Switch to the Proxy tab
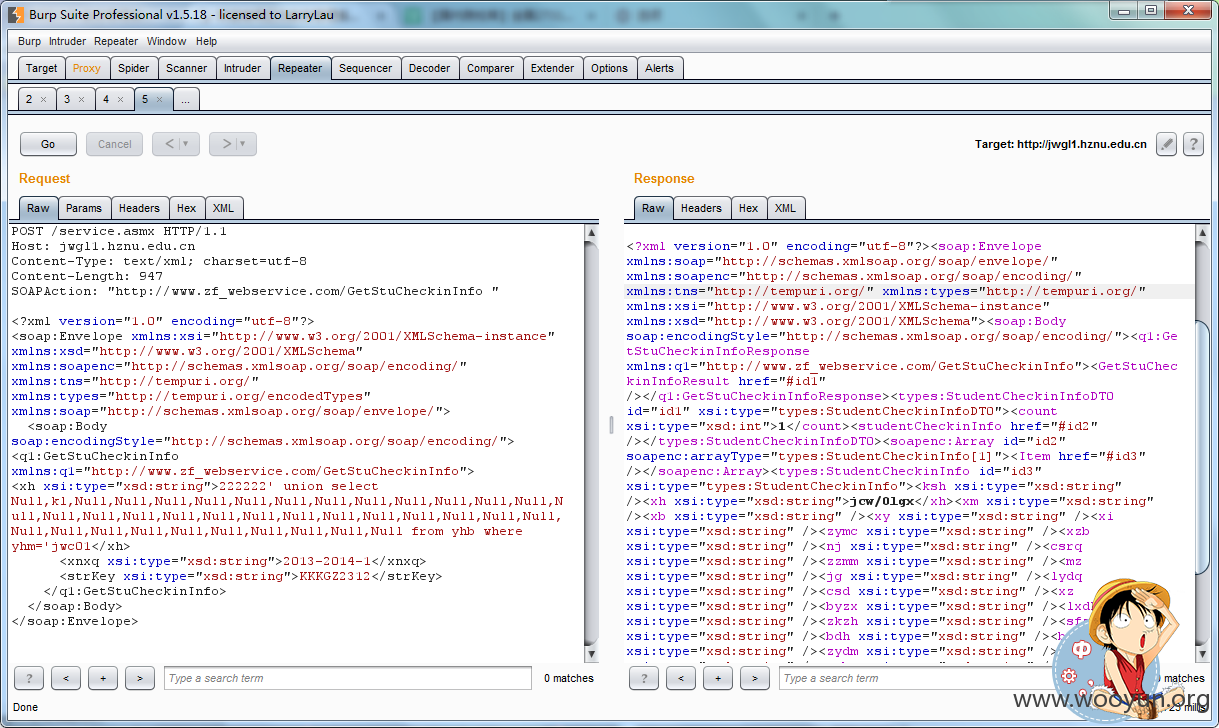Image resolution: width=1219 pixels, height=728 pixels. pyautogui.click(x=87, y=68)
